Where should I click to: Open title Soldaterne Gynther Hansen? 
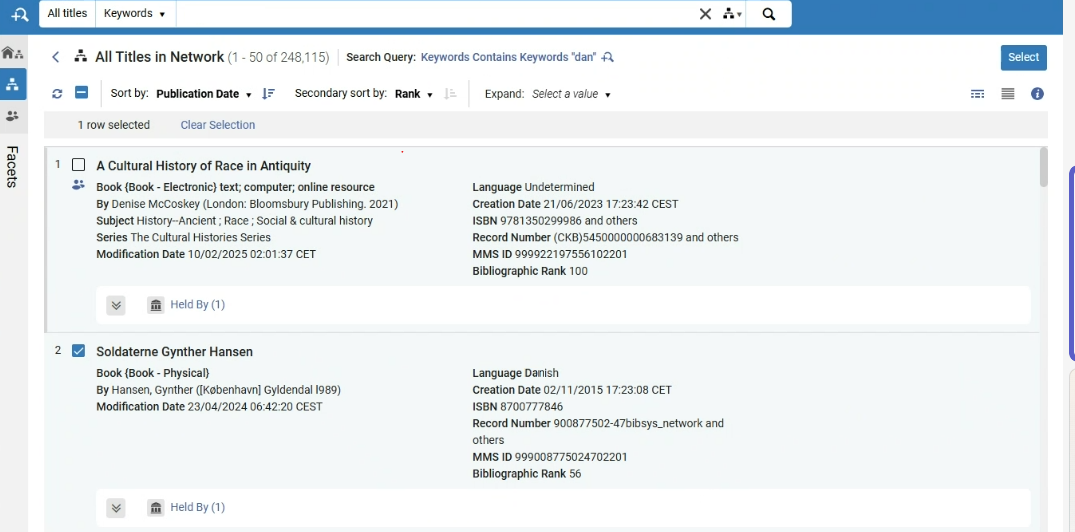click(x=174, y=352)
